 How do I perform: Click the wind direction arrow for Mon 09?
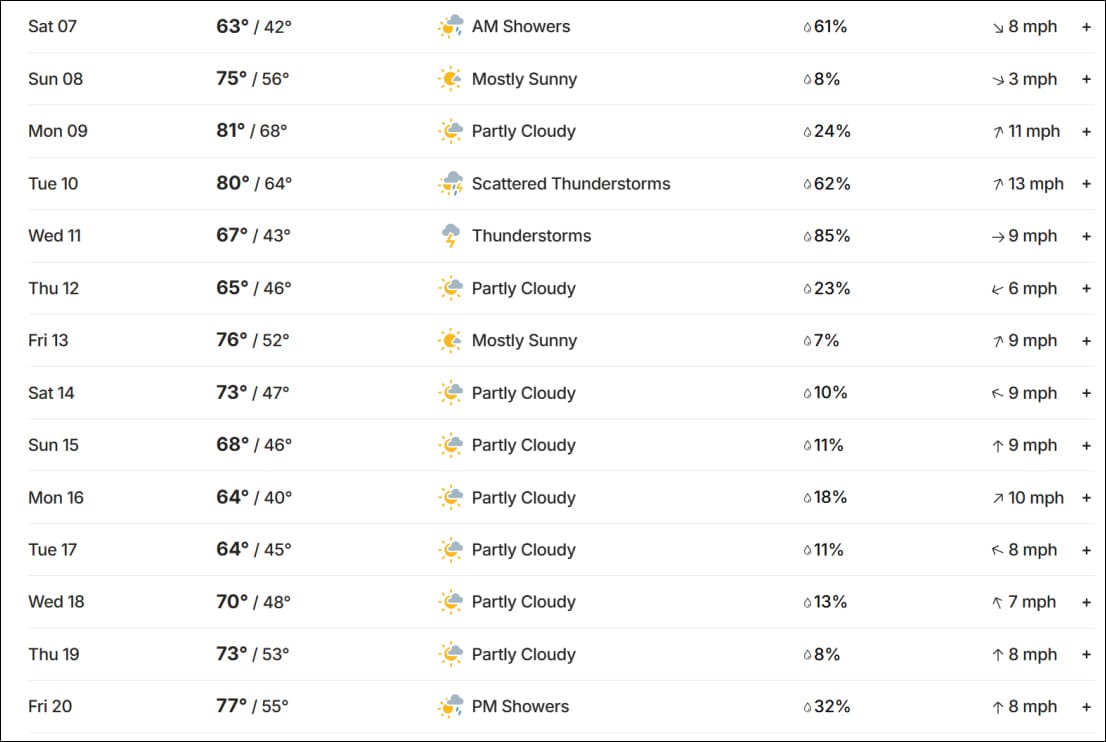(x=998, y=132)
